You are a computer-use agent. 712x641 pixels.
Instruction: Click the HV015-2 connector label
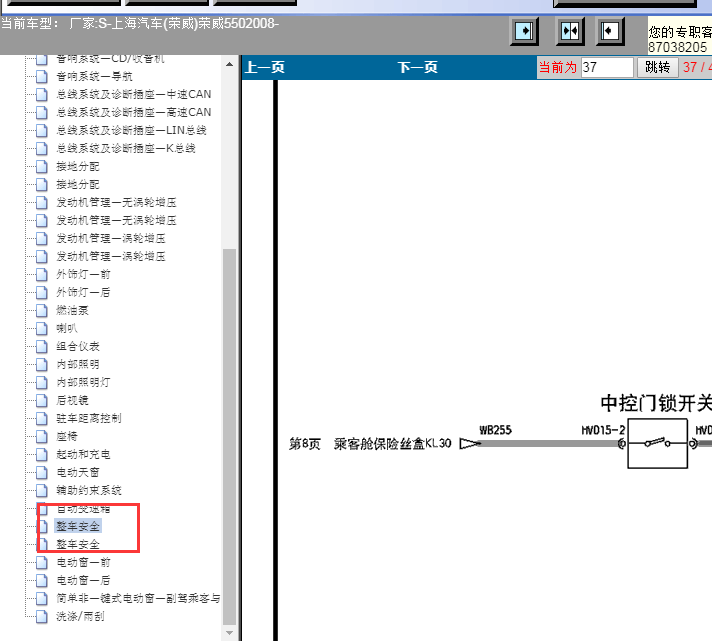[x=603, y=430]
